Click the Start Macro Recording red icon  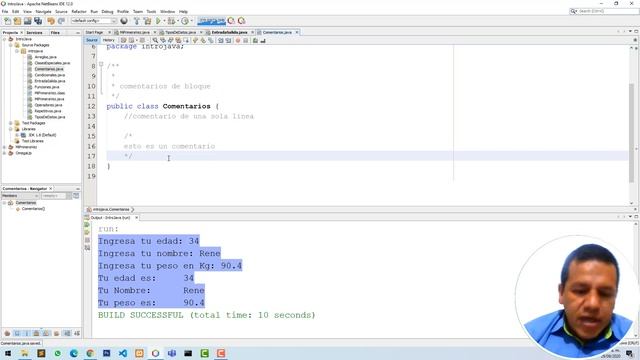pos(238,40)
